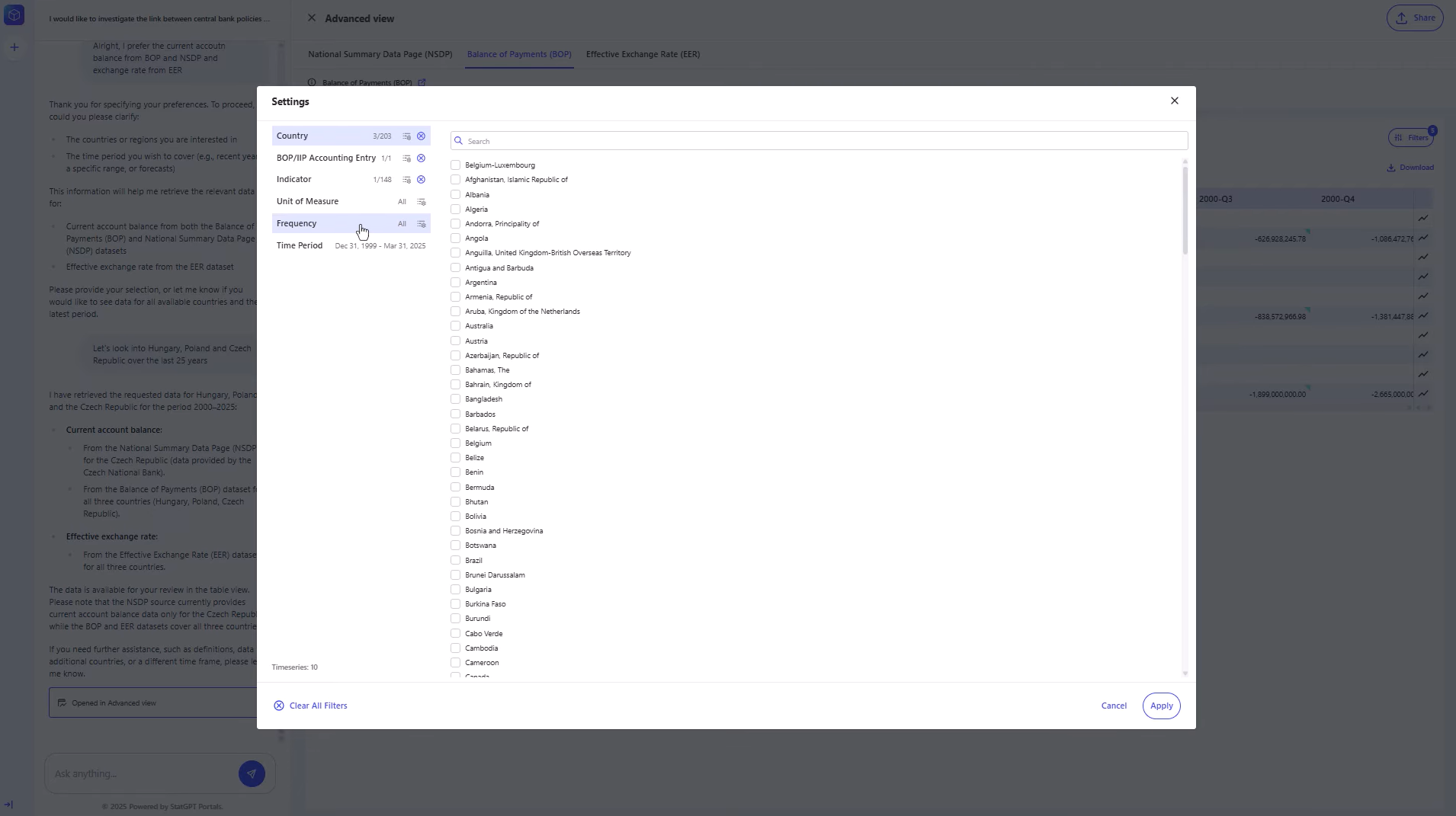Open list settings icon for Unit of Measure

(421, 202)
